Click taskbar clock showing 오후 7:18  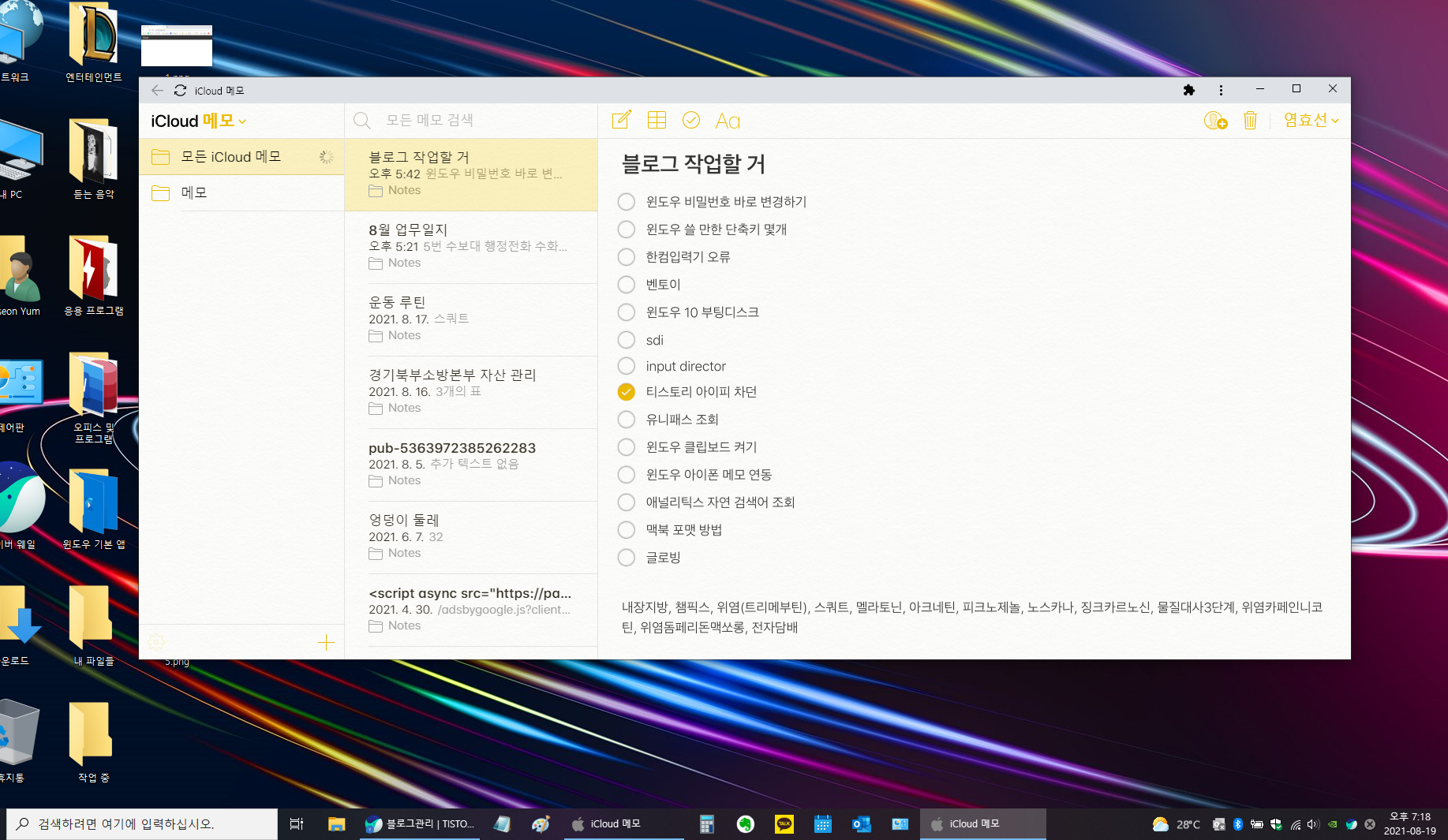coord(1410,824)
